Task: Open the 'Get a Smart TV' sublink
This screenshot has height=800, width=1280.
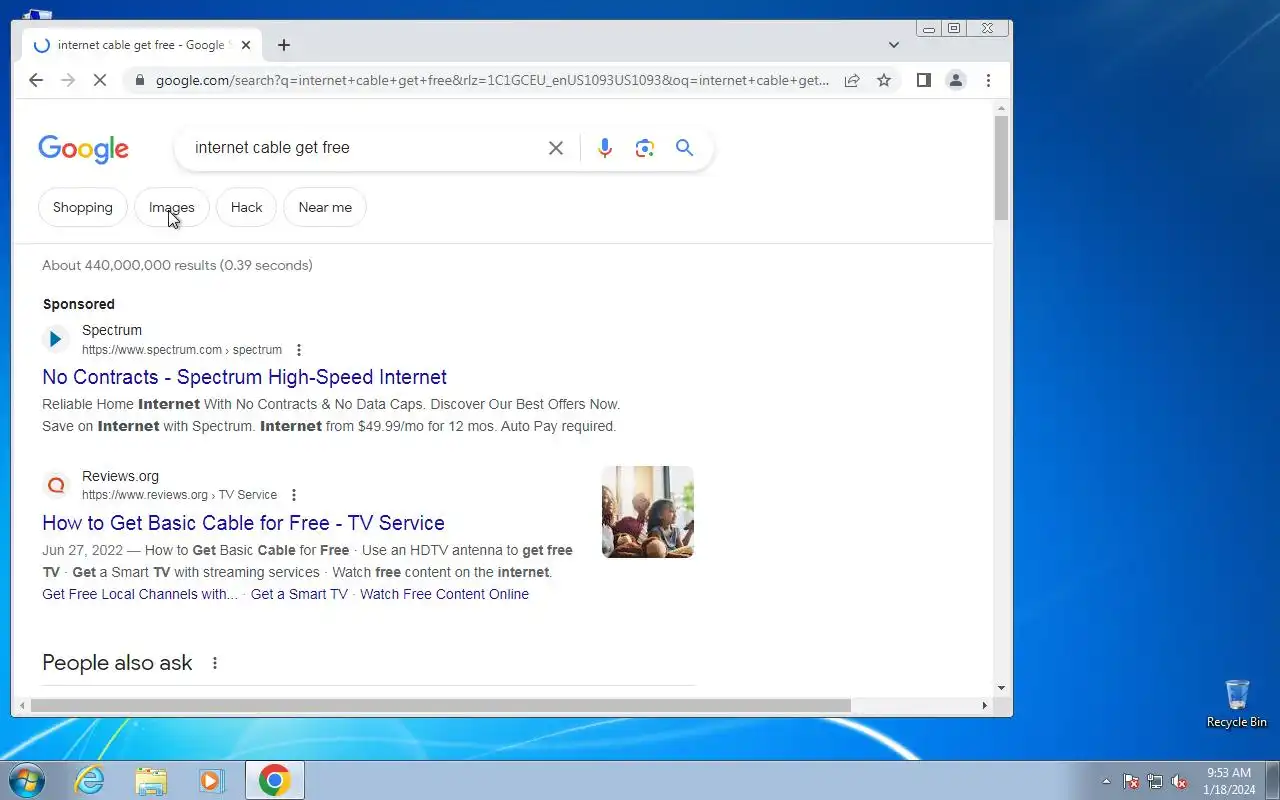Action: [299, 594]
